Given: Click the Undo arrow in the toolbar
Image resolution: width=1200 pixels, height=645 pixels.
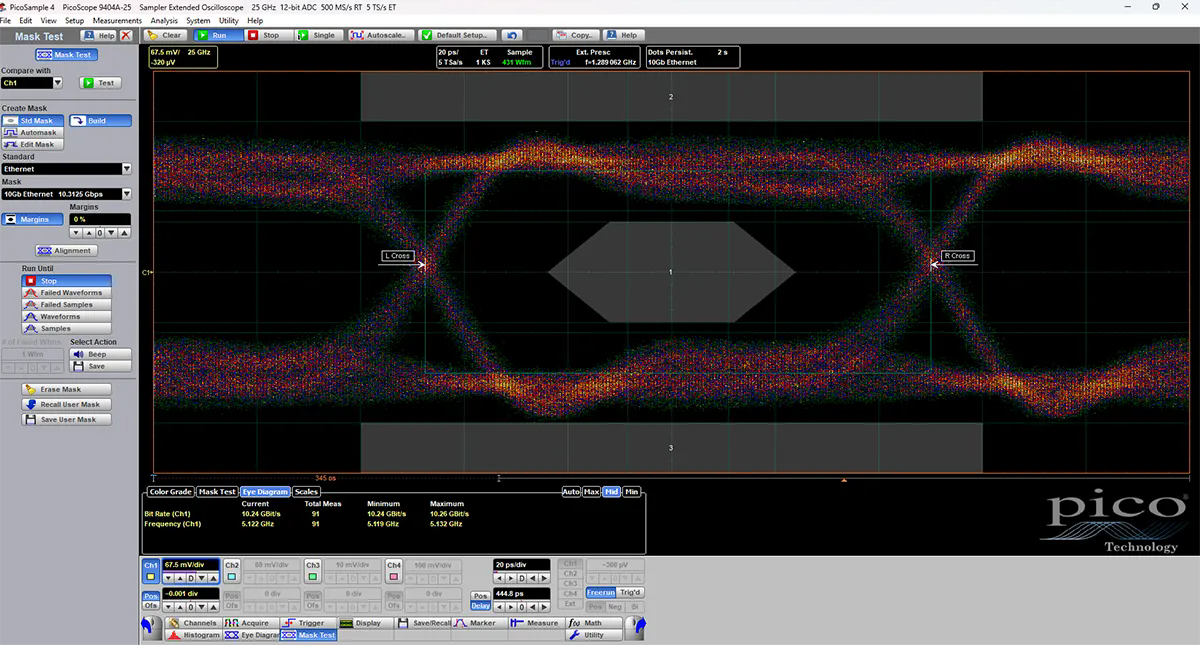Looking at the screenshot, I should [x=513, y=35].
